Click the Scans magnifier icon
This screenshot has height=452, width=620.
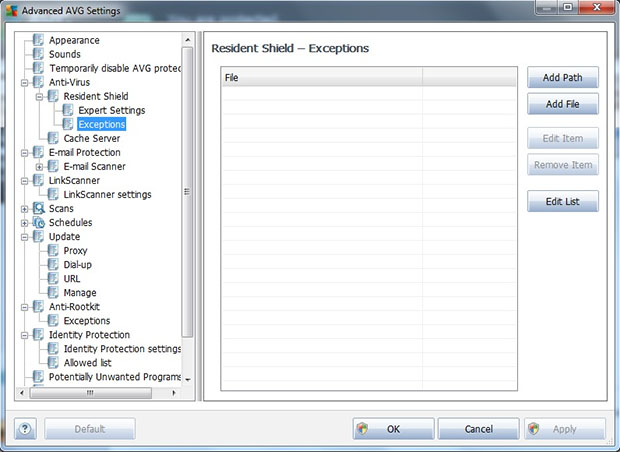(38, 208)
